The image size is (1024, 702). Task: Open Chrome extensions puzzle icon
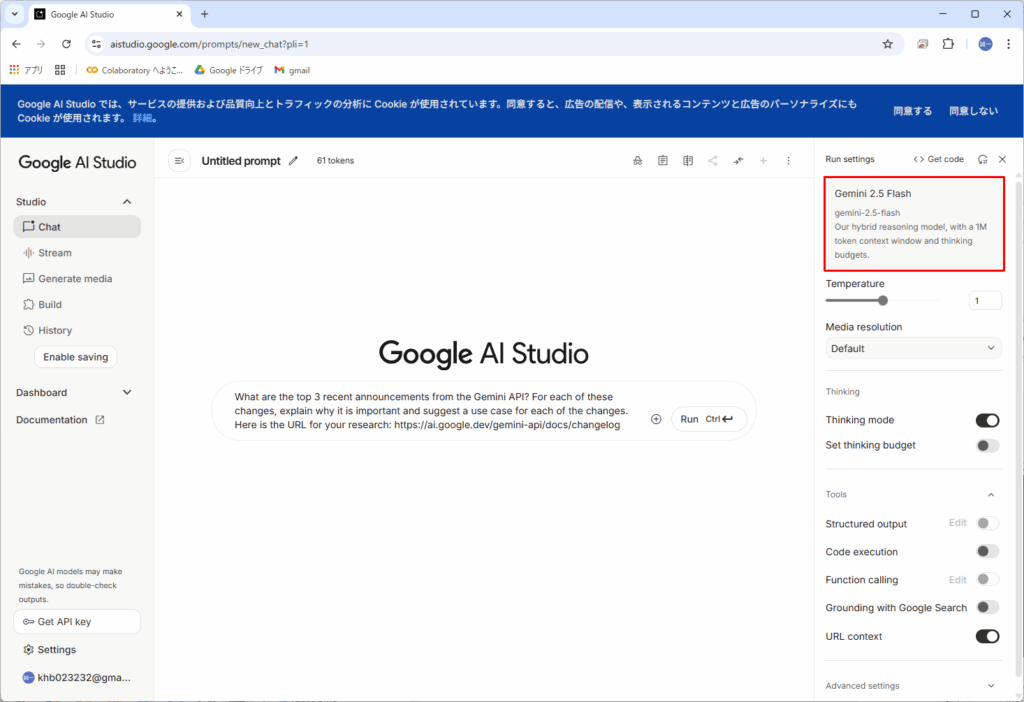[948, 44]
